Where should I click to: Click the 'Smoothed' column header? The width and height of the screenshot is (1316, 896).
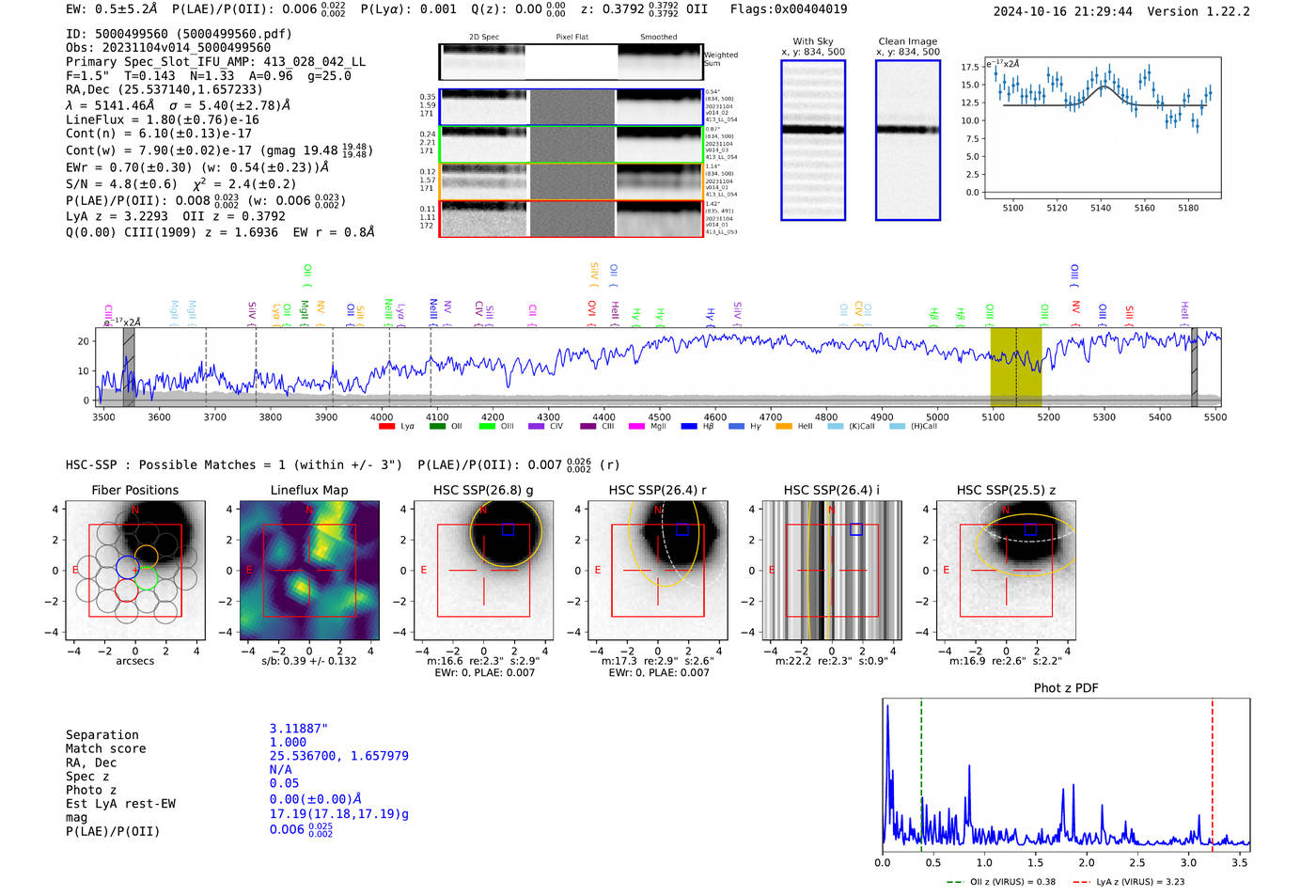659,37
